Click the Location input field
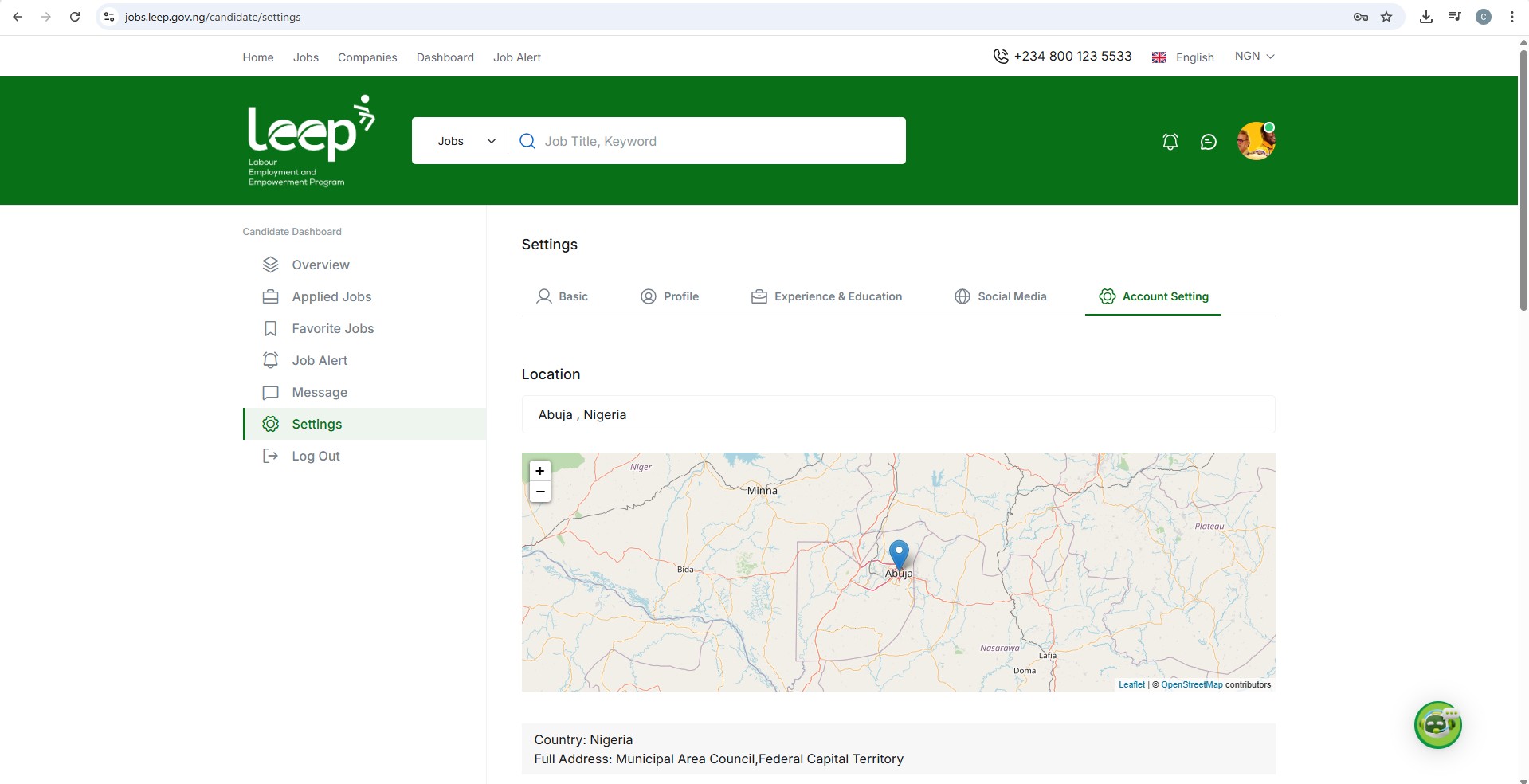The height and width of the screenshot is (784, 1529). tap(898, 414)
